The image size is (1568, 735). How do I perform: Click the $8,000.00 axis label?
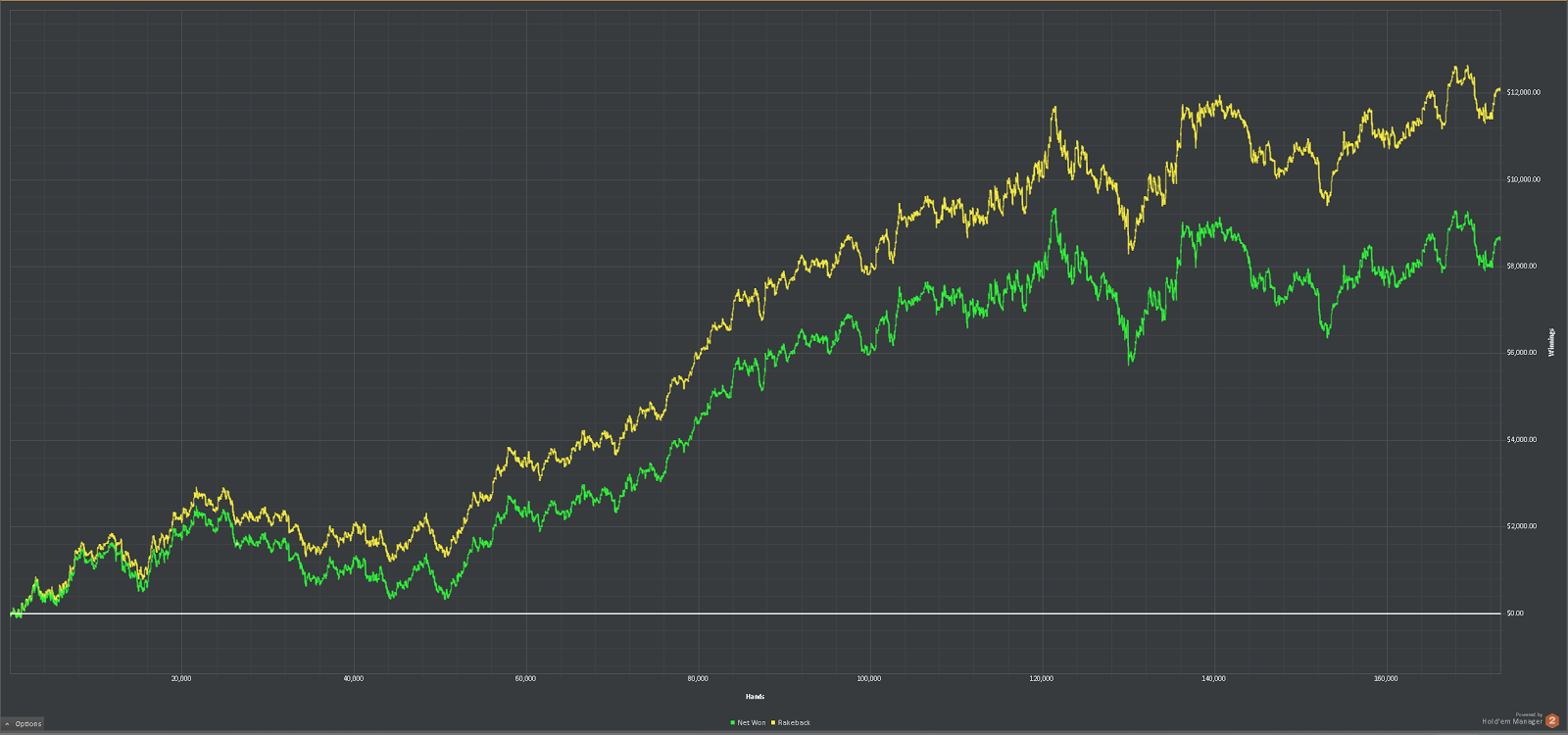(1522, 266)
